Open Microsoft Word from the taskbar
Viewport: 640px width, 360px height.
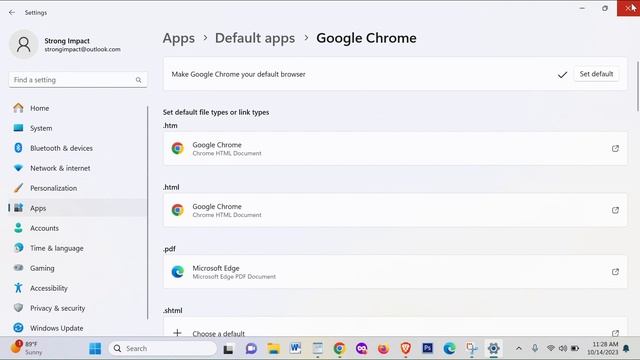pos(296,348)
